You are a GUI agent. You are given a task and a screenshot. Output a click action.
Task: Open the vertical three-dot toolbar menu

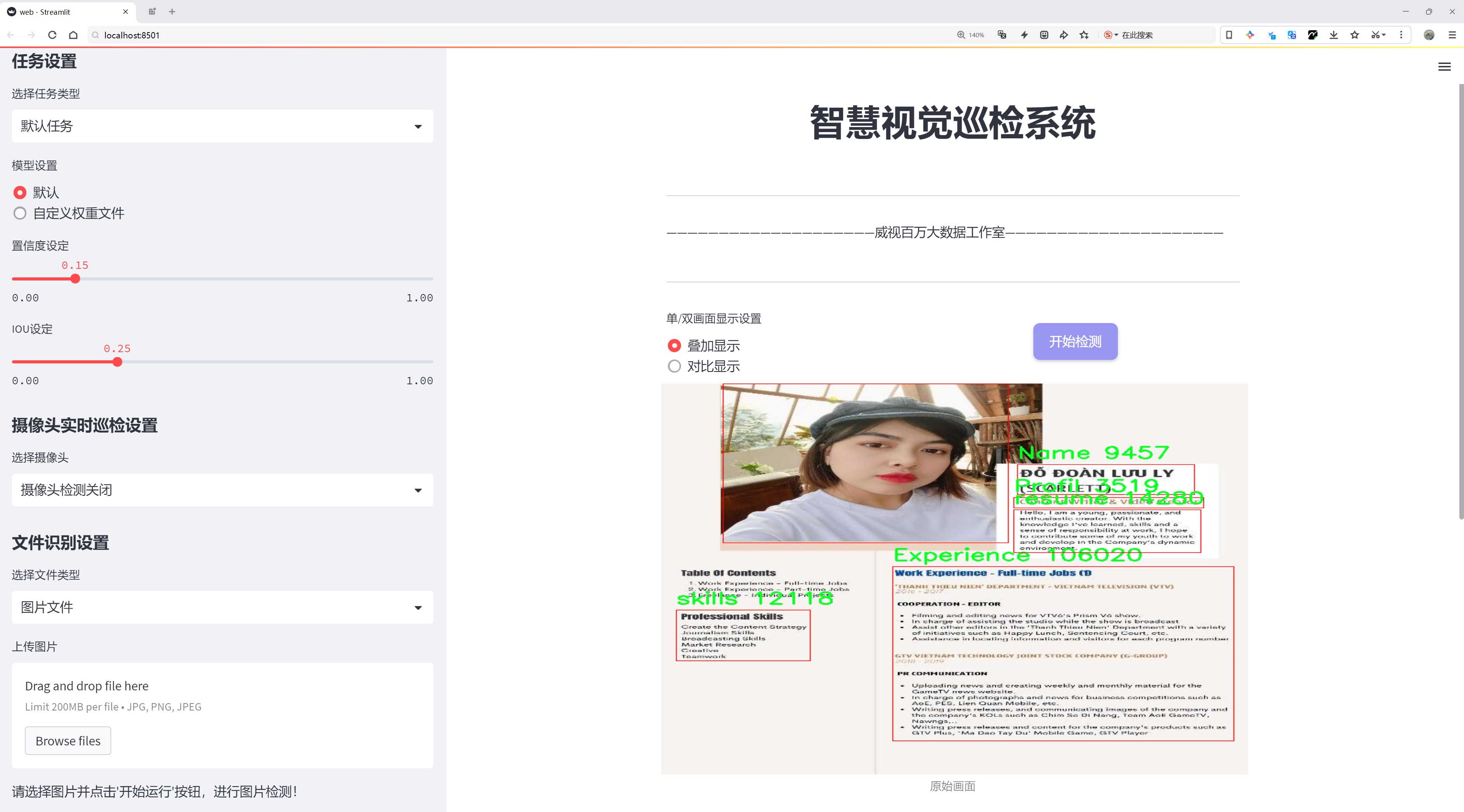1401,35
